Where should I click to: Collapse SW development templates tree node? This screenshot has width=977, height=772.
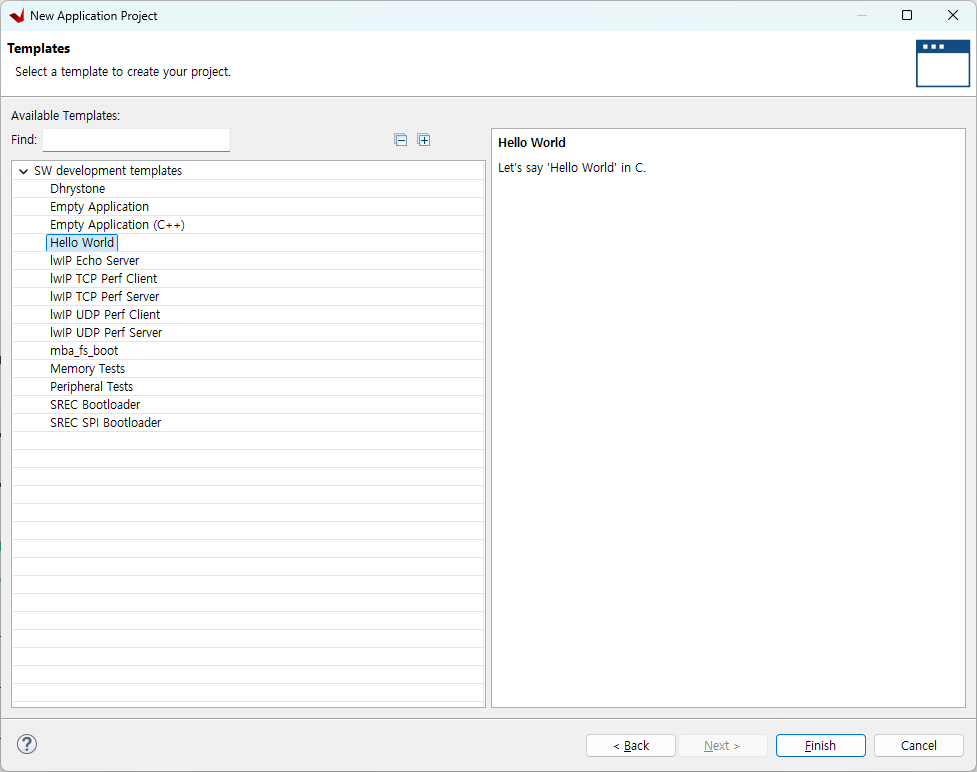(x=23, y=171)
